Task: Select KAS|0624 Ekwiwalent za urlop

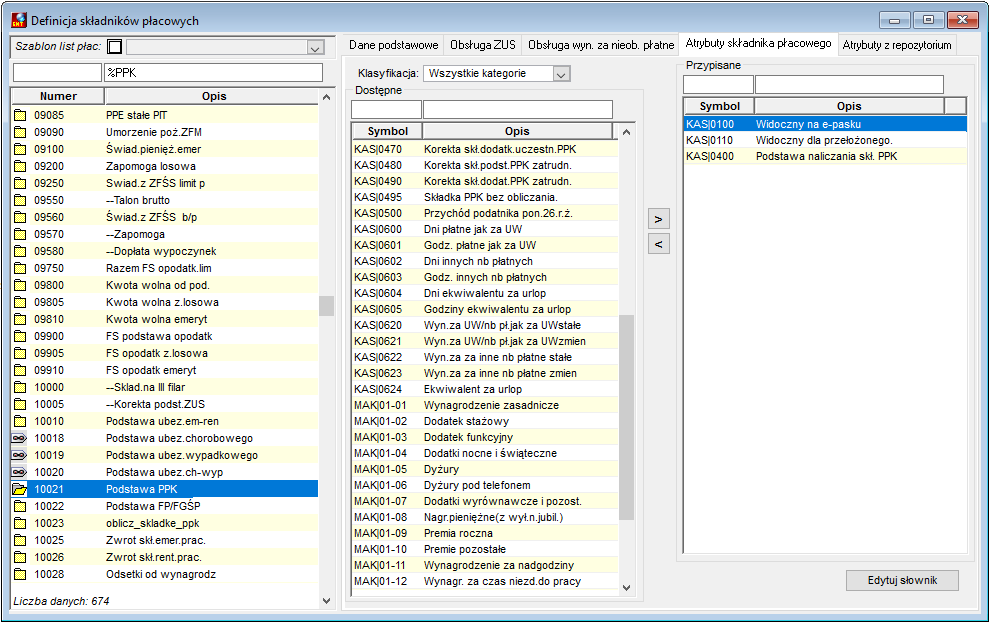Action: tap(485, 389)
